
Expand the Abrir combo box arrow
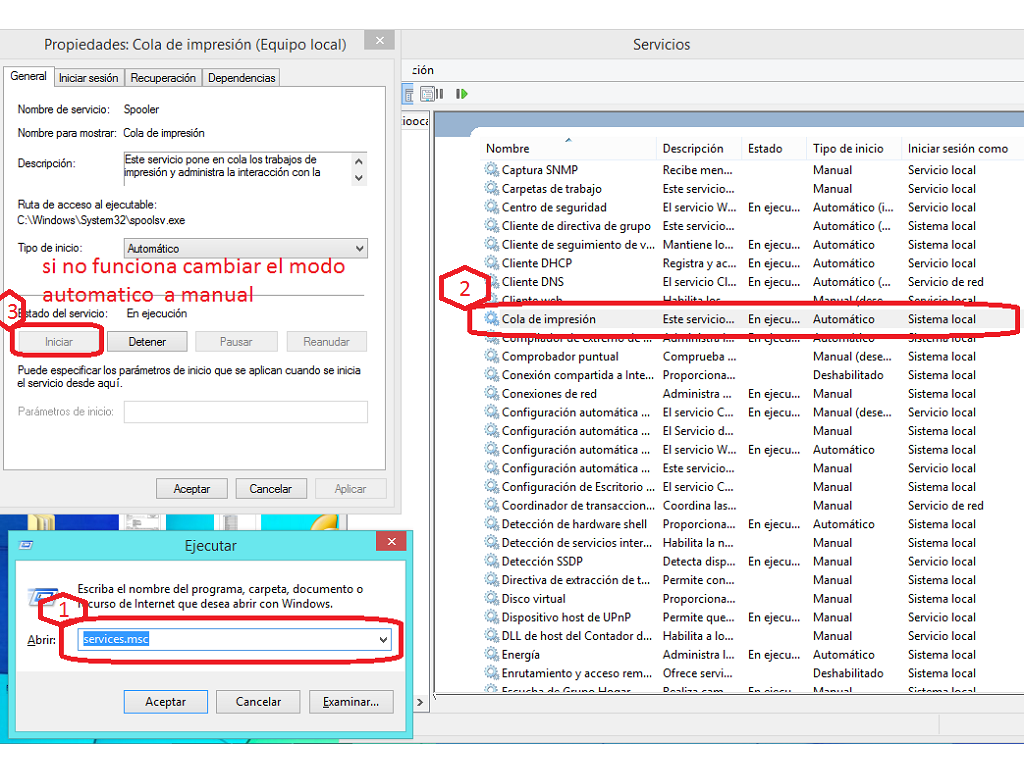click(x=383, y=639)
